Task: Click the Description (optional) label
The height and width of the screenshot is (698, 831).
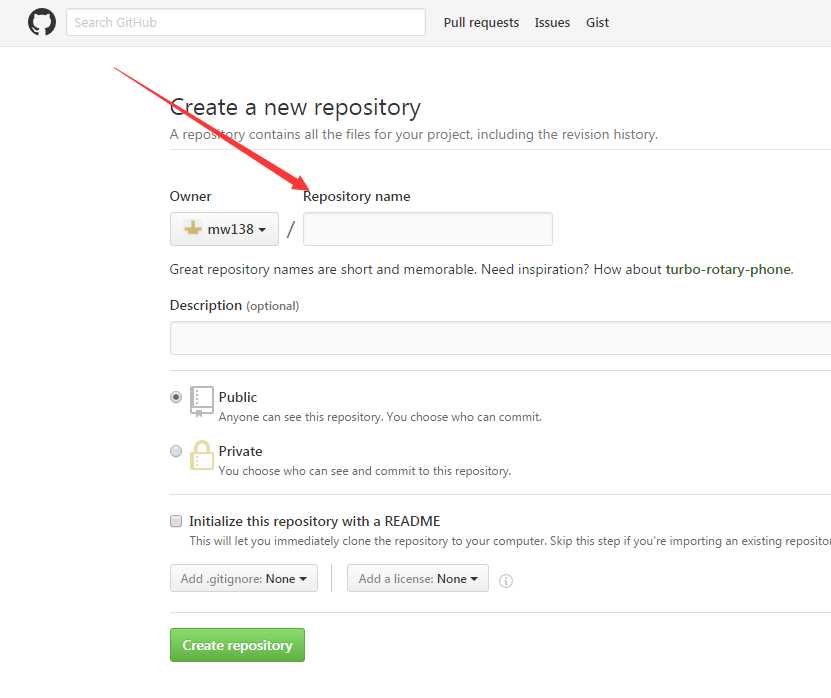Action: [x=234, y=306]
